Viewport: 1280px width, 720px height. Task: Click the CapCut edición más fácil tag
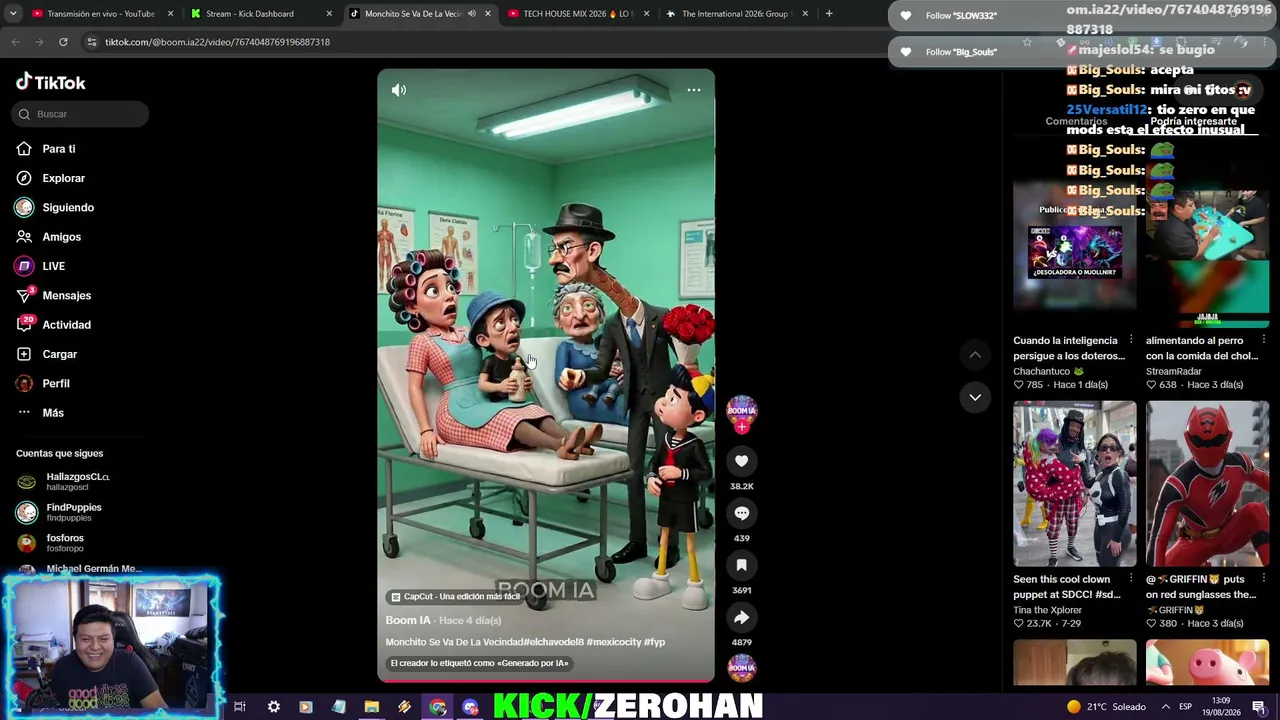456,597
